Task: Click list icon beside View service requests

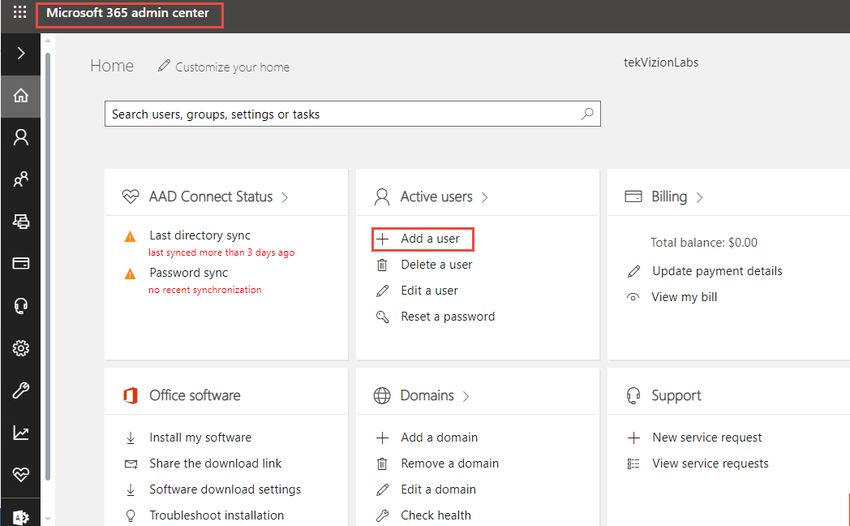Action: tap(633, 464)
